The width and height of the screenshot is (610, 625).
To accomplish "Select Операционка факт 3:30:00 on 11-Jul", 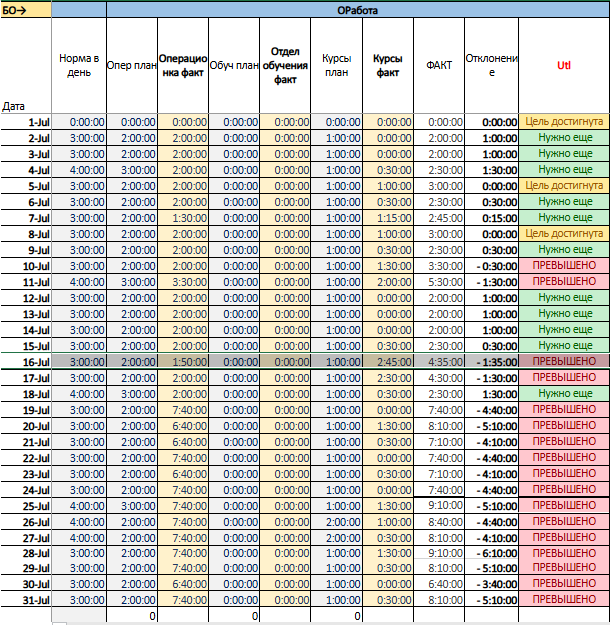I will (x=183, y=282).
